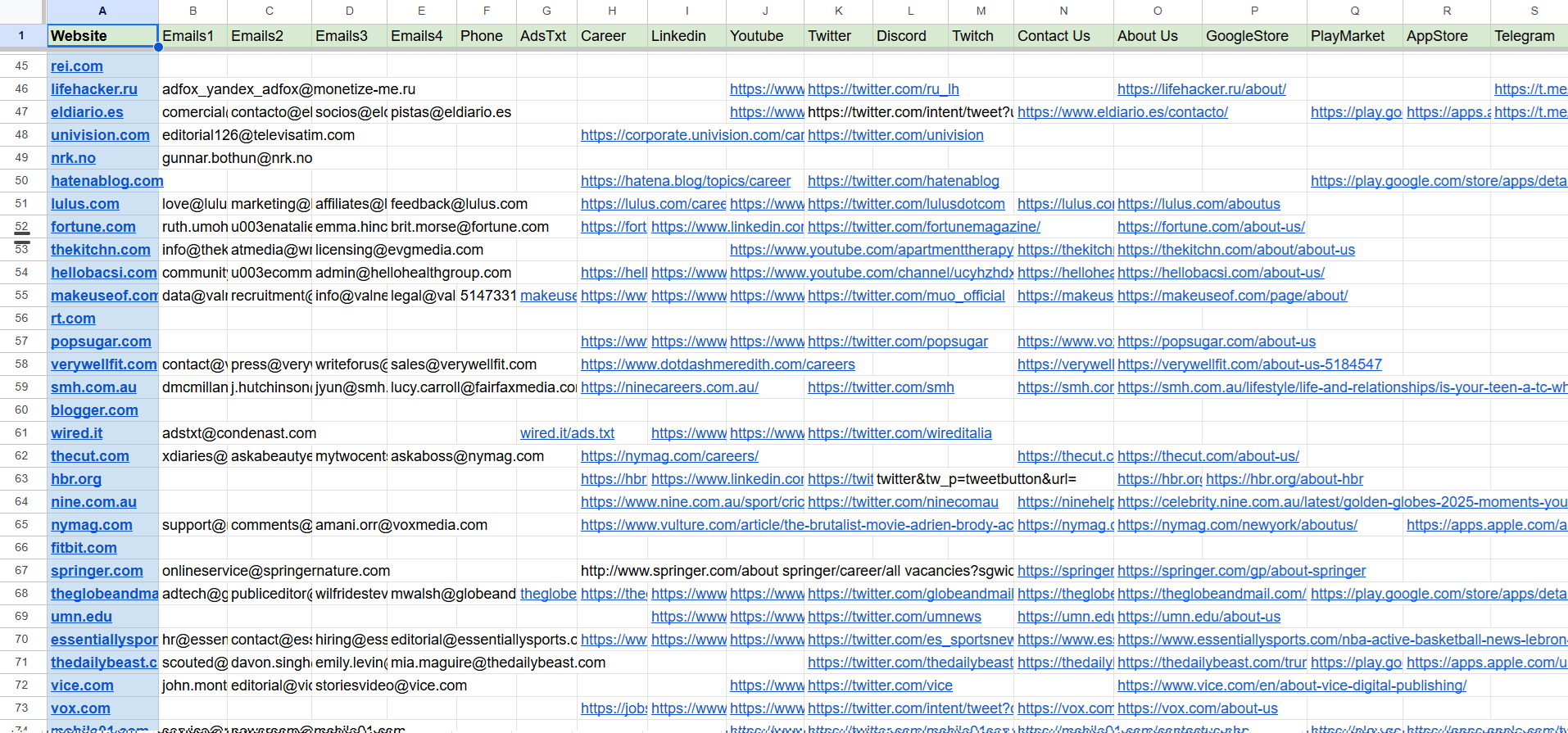Select column H header
This screenshot has width=1568, height=733.
pyautogui.click(x=611, y=11)
